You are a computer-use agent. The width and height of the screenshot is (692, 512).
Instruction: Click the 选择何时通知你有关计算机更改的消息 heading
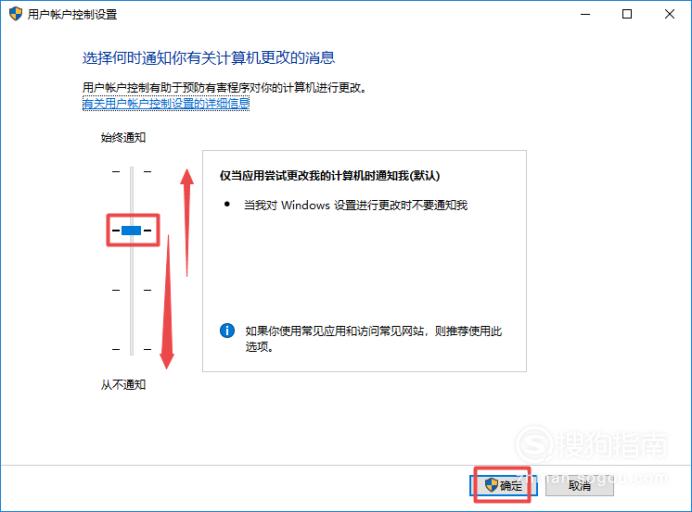209,58
